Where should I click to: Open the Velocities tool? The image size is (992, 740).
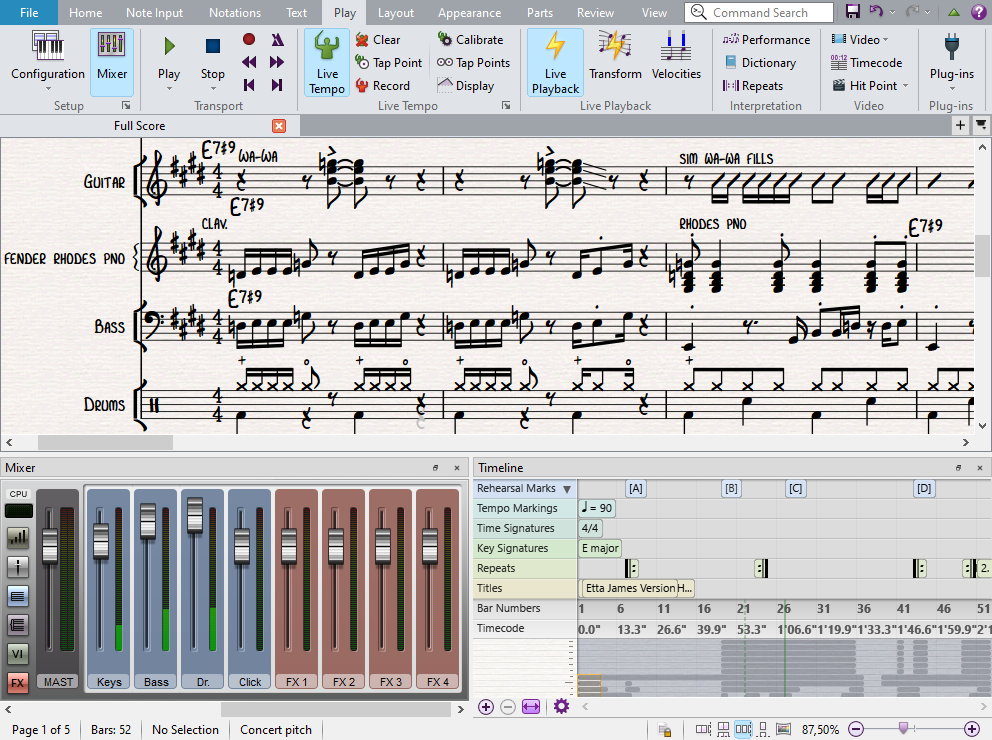676,57
